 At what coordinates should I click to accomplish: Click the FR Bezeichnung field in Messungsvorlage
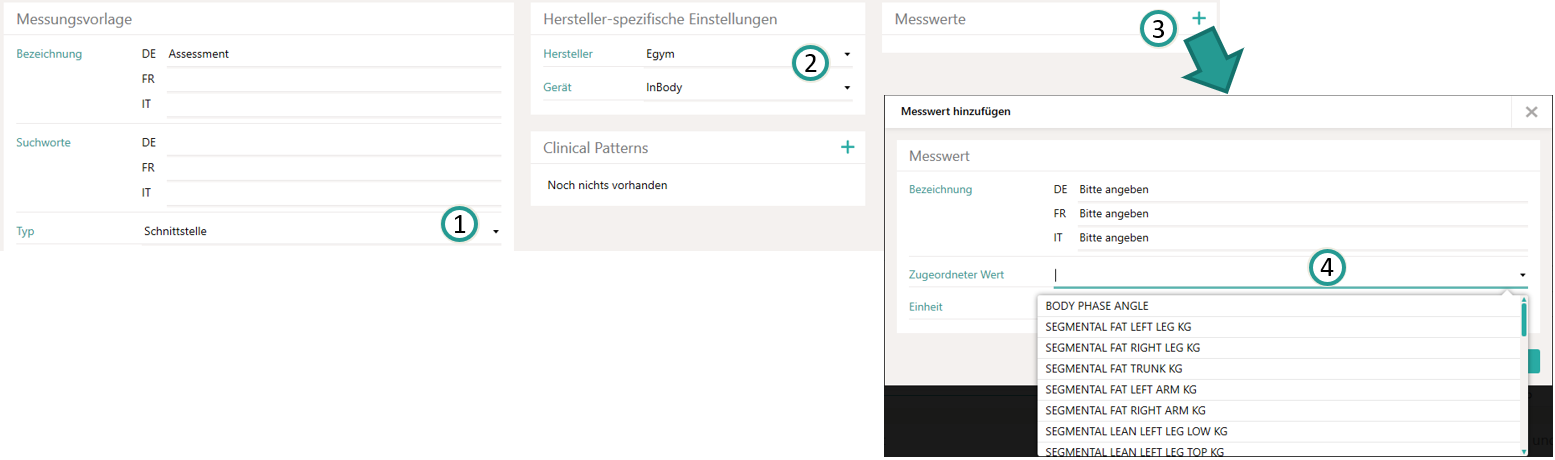pyautogui.click(x=334, y=79)
